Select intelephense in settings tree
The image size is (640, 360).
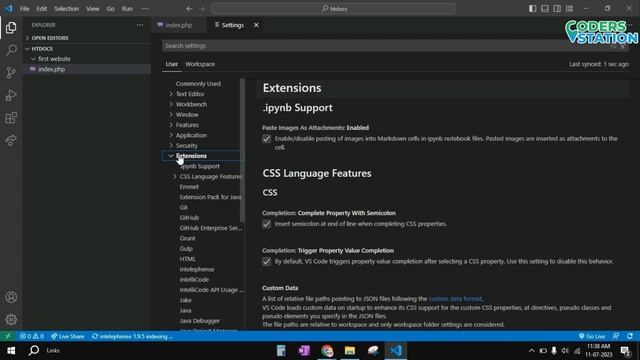point(197,269)
